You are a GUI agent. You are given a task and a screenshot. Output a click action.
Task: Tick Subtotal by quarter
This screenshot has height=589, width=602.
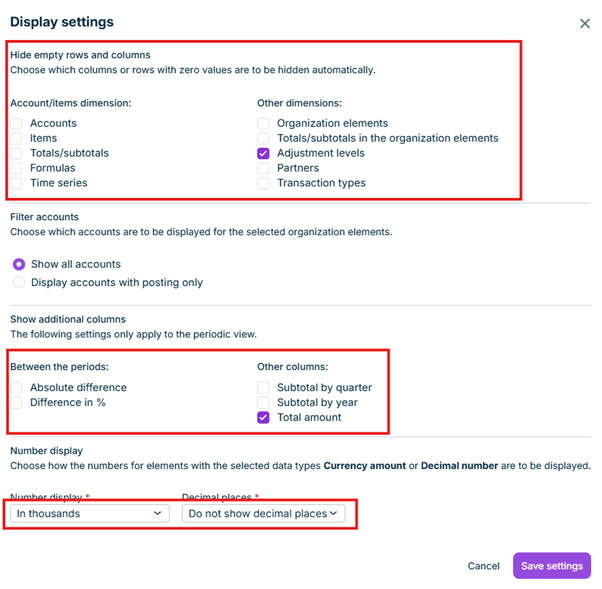[263, 387]
